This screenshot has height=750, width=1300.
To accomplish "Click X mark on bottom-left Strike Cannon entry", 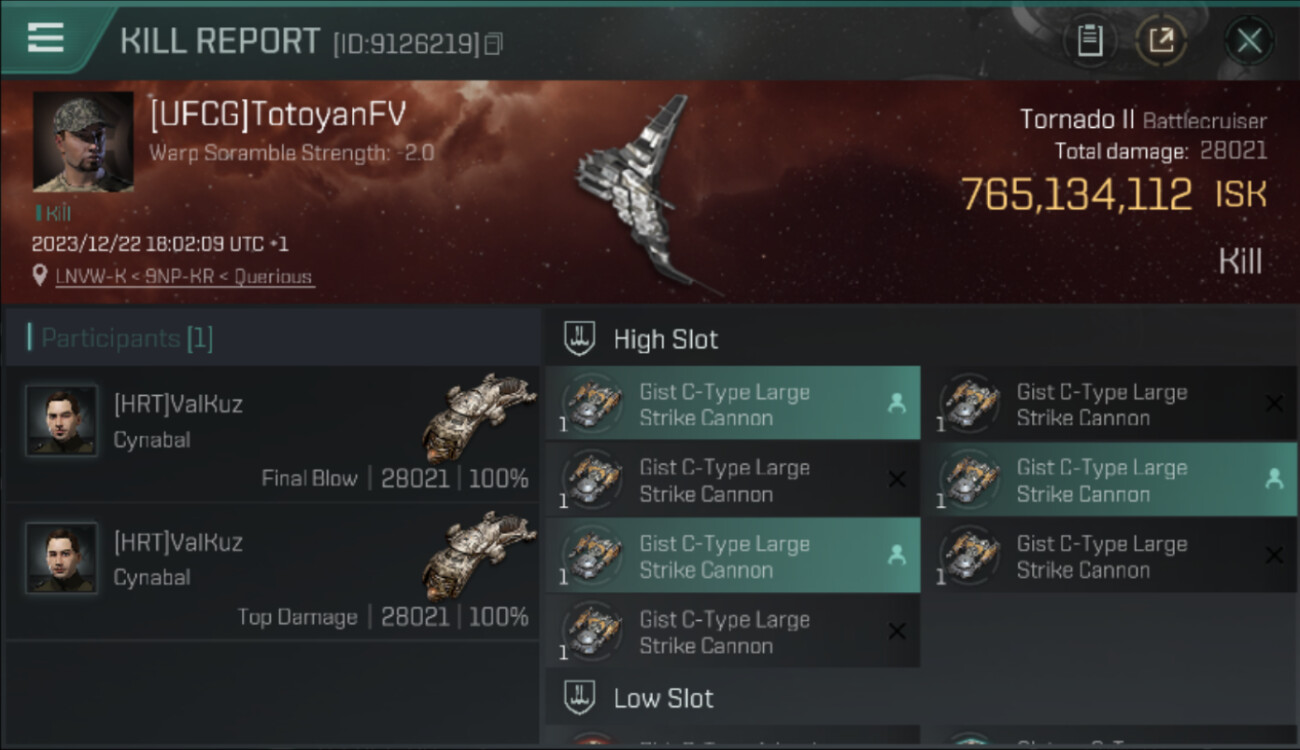I will pos(897,631).
